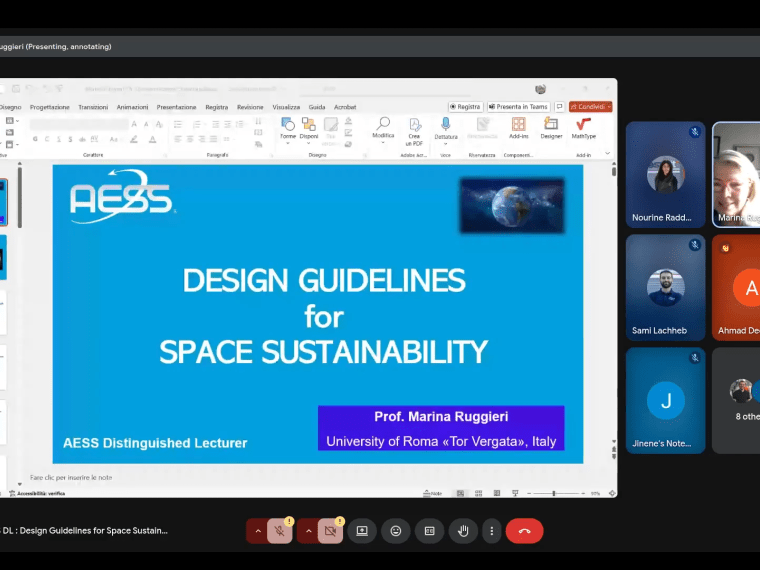Open the Visualizza tab
Image resolution: width=760 pixels, height=570 pixels.
coord(286,107)
